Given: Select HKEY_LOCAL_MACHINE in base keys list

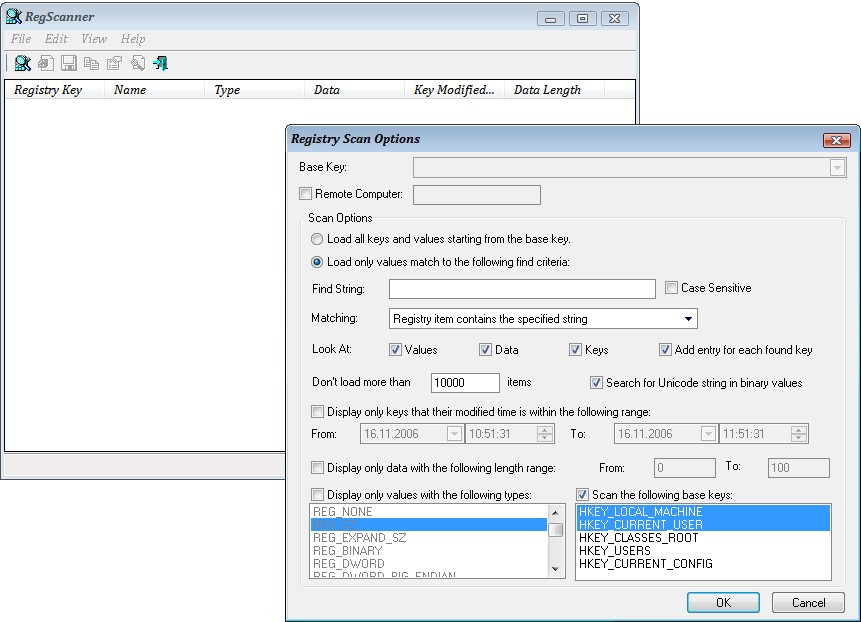Looking at the screenshot, I should pyautogui.click(x=703, y=512).
